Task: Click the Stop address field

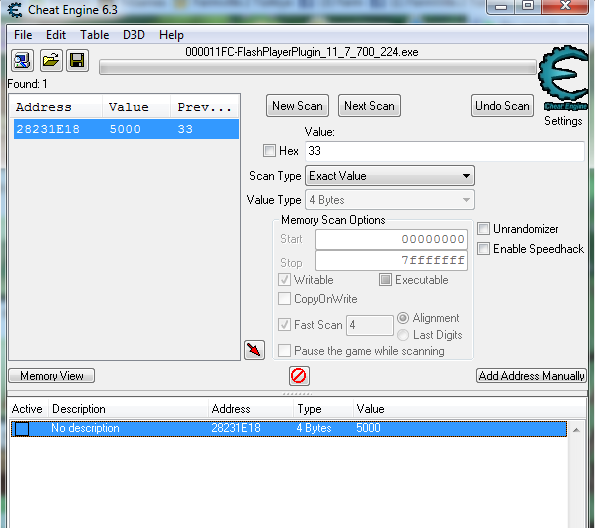Action: point(391,260)
